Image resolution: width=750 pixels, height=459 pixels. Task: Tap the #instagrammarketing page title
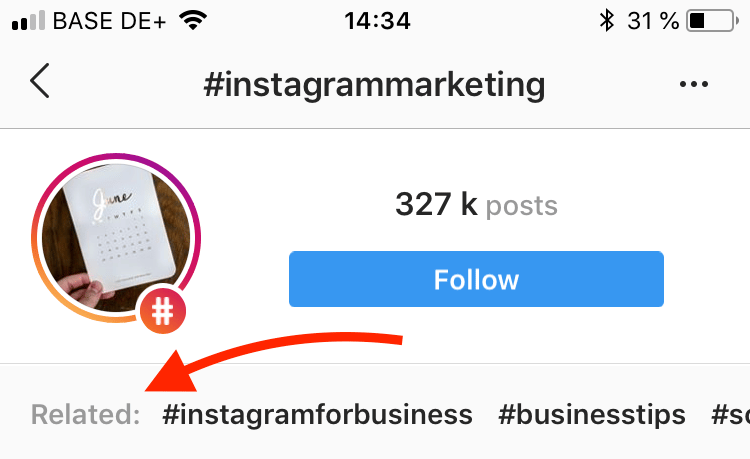tap(375, 85)
